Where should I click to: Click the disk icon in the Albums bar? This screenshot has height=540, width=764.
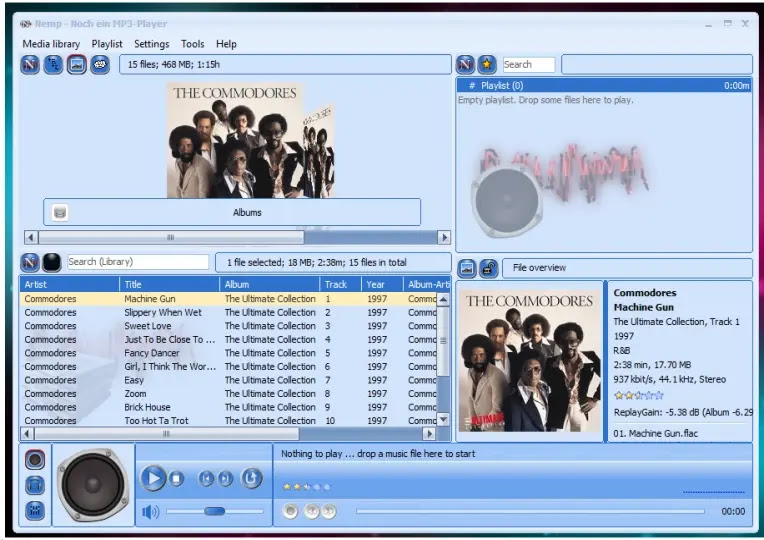coord(59,212)
